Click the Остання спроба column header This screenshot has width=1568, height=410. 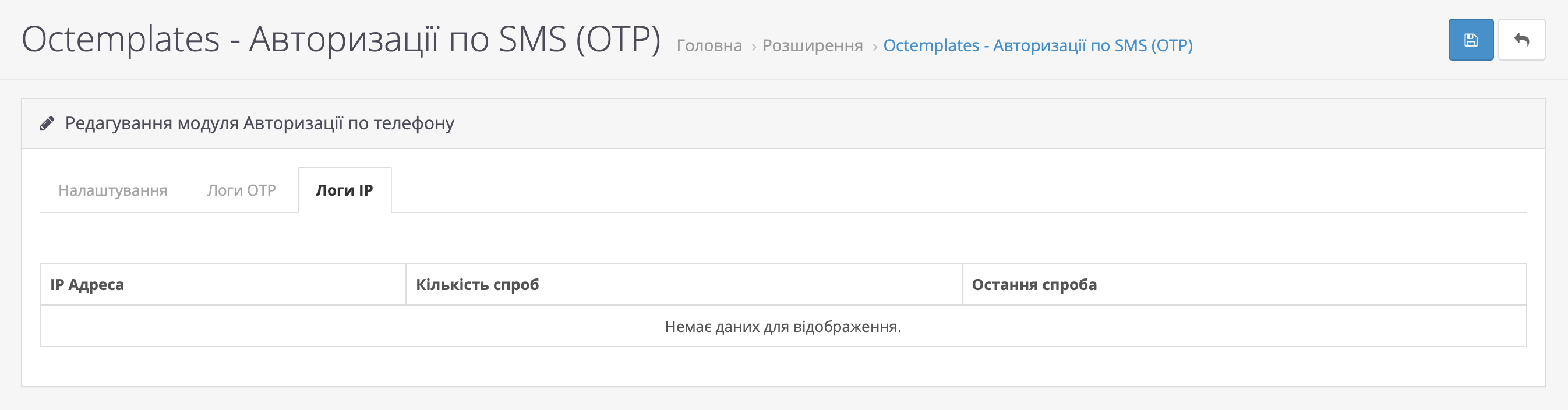pyautogui.click(x=1033, y=285)
